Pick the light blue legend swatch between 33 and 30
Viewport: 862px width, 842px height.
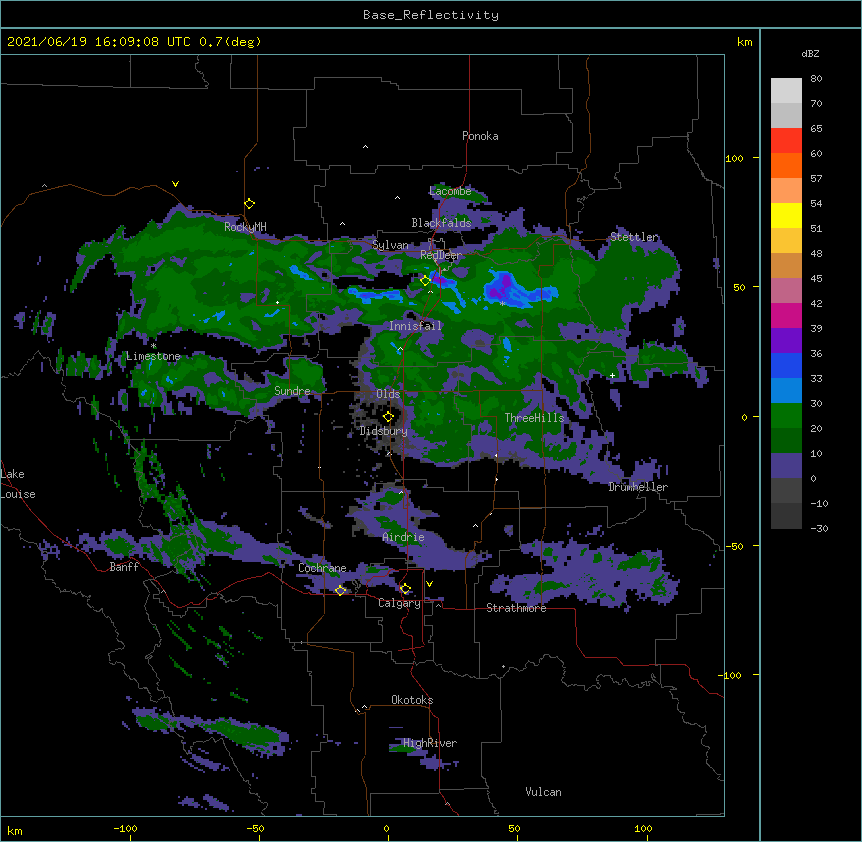[786, 391]
